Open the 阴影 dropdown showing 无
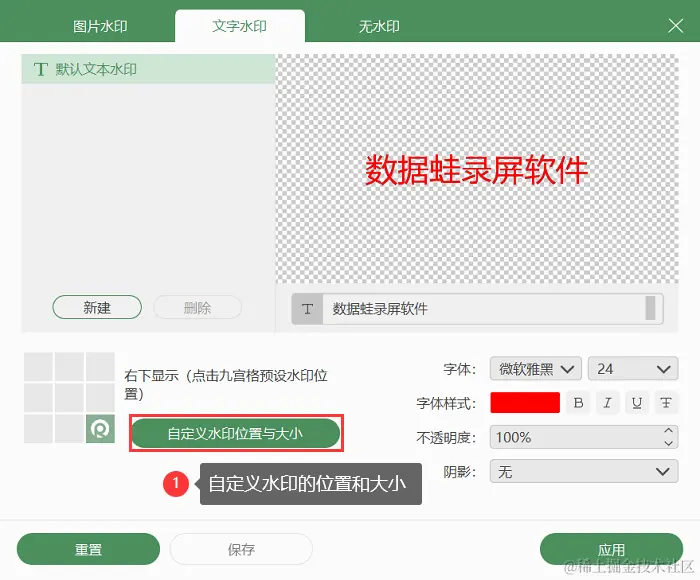Image resolution: width=700 pixels, height=580 pixels. [584, 471]
